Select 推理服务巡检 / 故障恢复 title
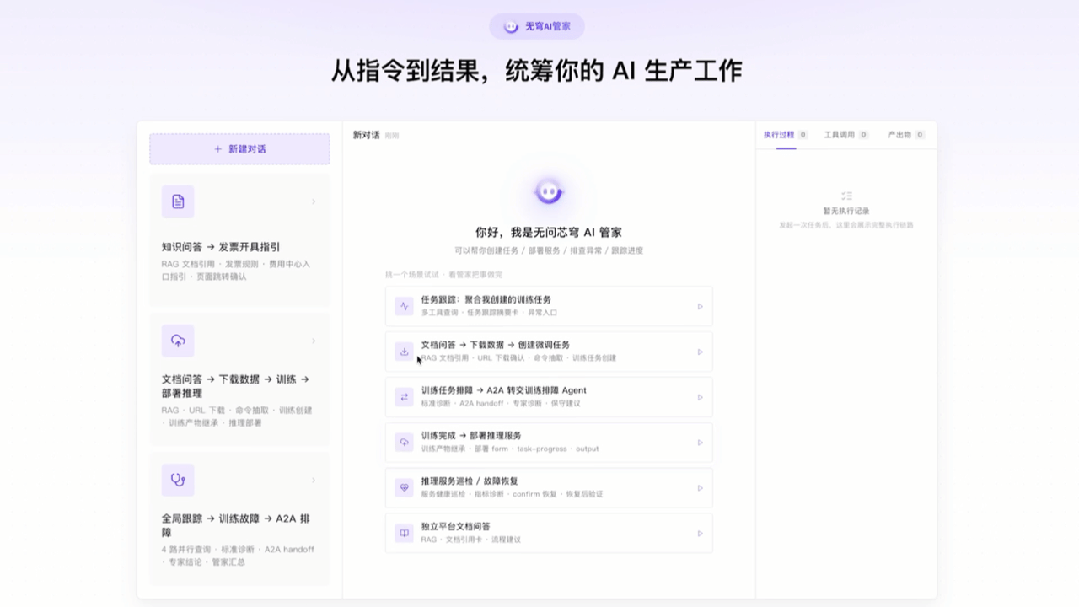Viewport: 1079px width, 607px height. coord(469,481)
